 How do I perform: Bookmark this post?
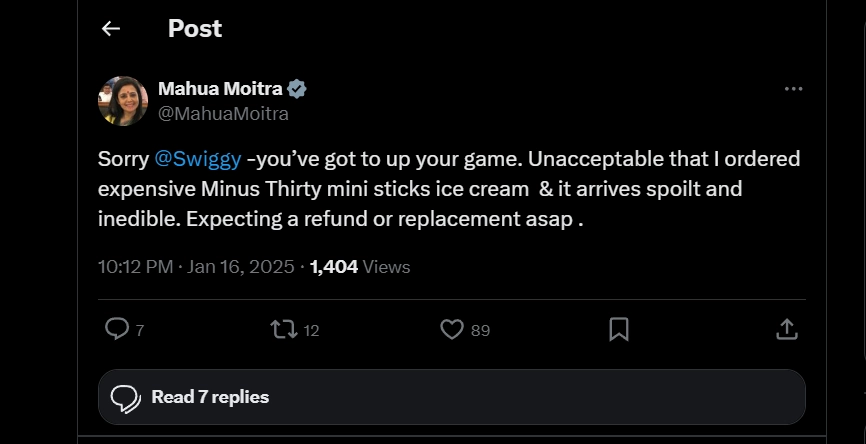[619, 328]
